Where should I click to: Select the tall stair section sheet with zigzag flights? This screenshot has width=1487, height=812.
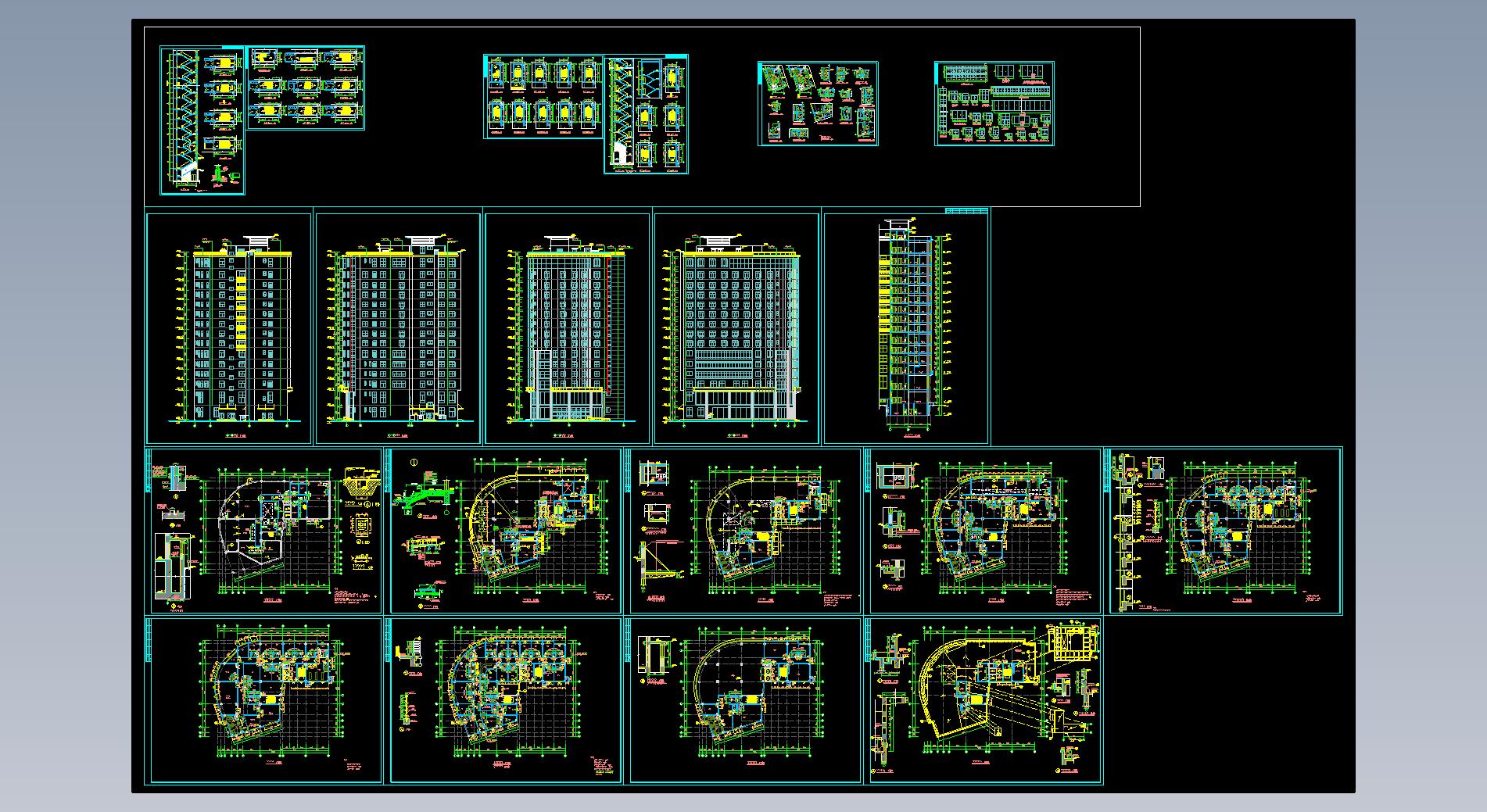click(x=202, y=120)
